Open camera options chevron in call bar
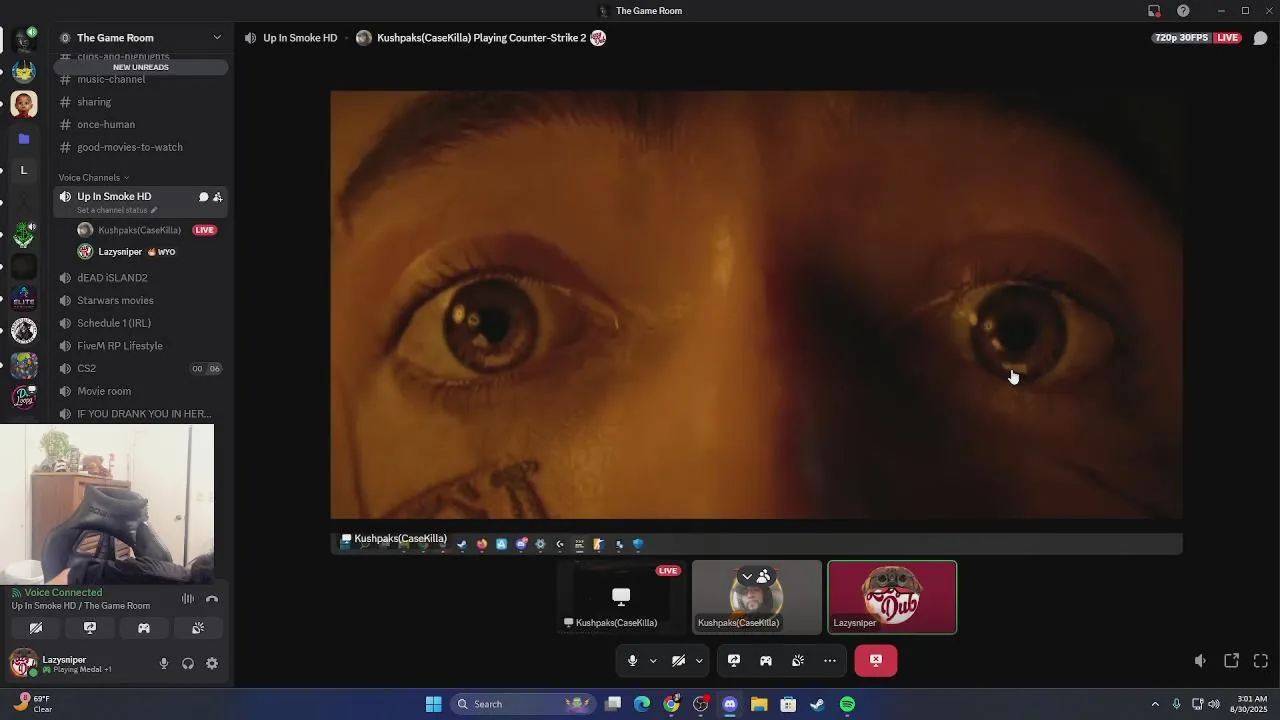The height and width of the screenshot is (720, 1280). pos(699,660)
